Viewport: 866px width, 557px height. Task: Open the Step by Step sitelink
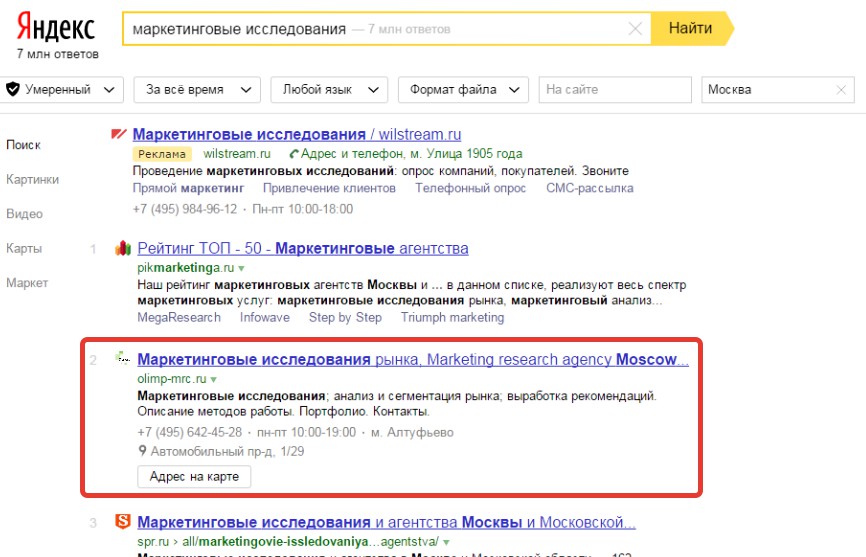[x=345, y=317]
